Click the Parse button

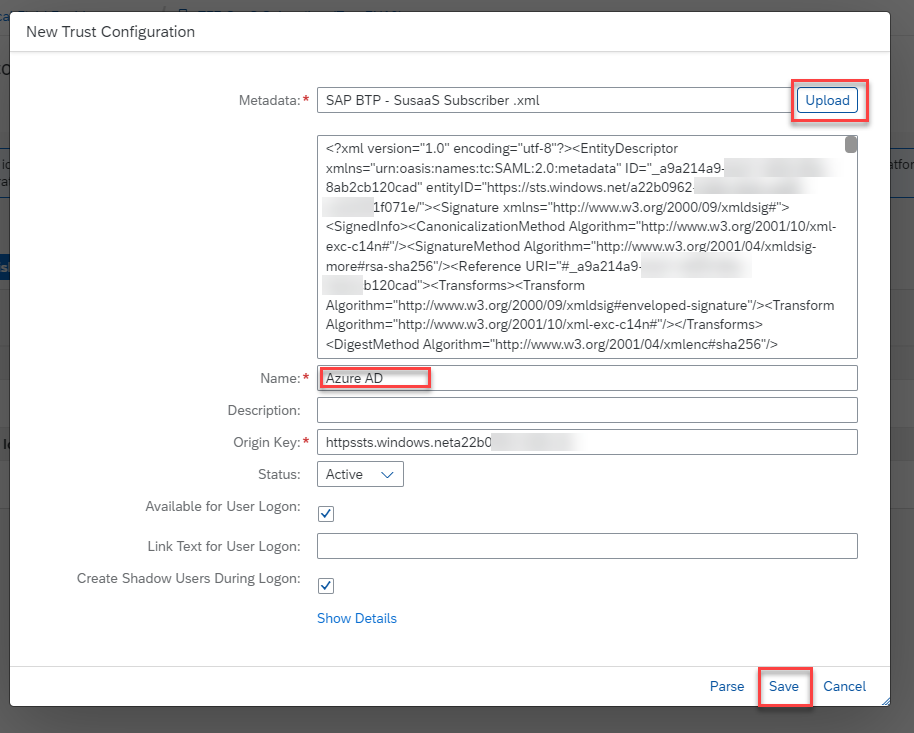[x=726, y=686]
